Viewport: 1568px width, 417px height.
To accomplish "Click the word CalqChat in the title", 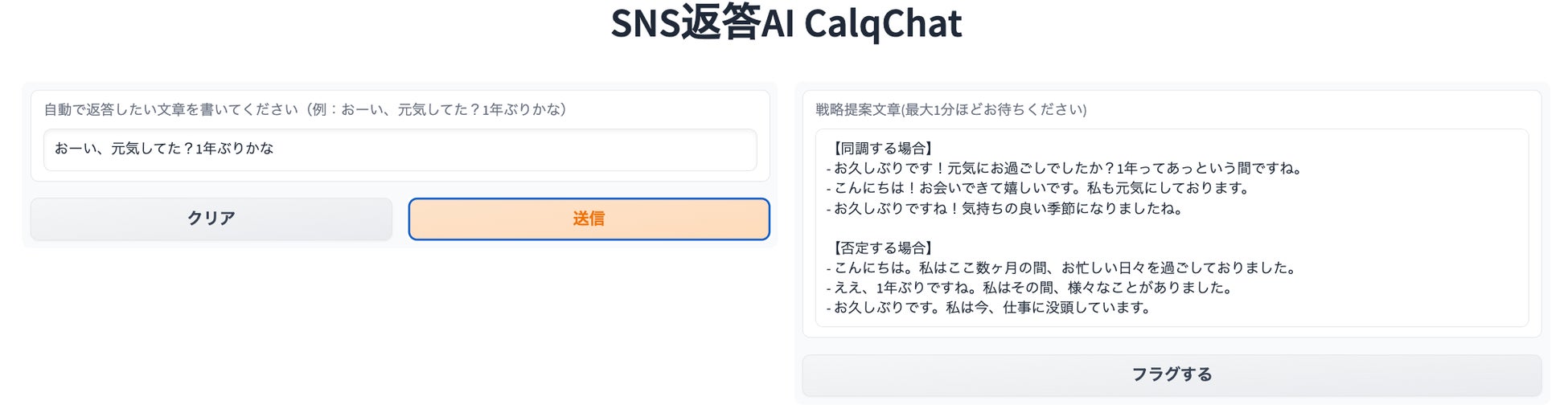I will [x=882, y=22].
